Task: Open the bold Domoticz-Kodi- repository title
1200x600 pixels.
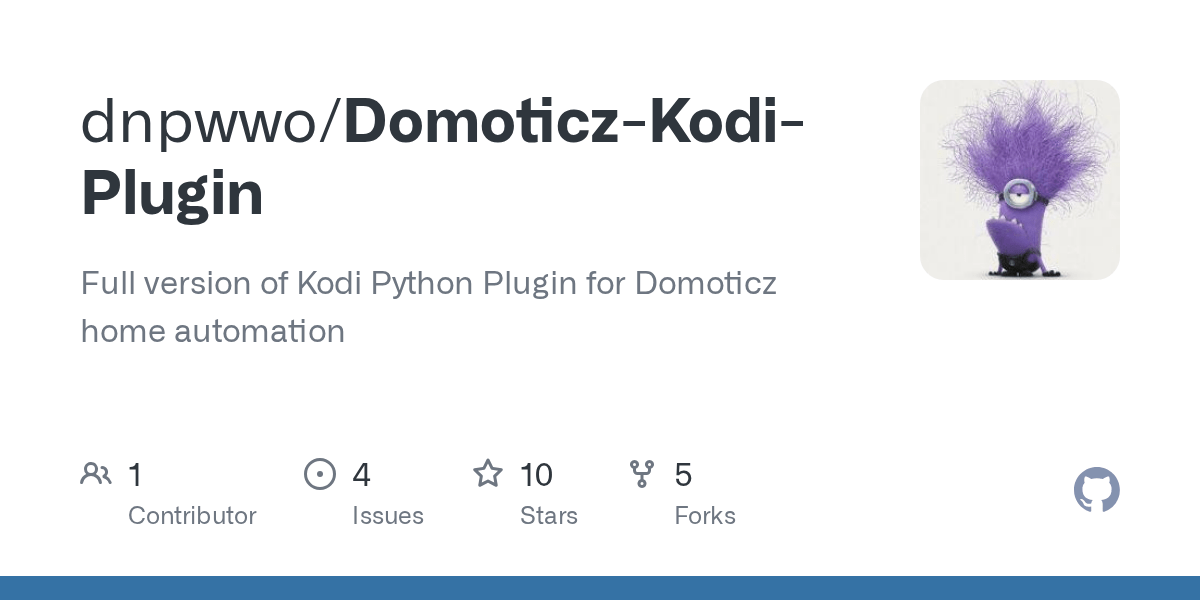Action: click(575, 120)
